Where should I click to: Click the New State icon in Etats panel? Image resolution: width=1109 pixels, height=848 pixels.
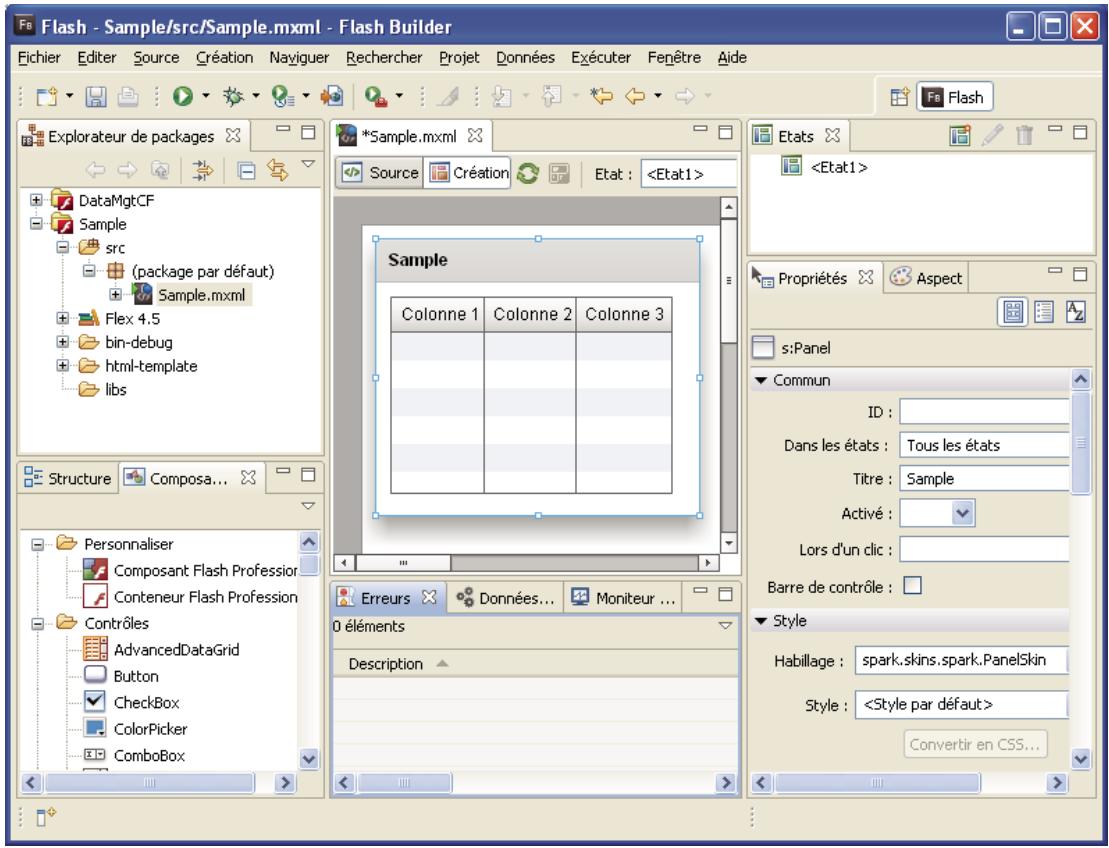[x=960, y=135]
